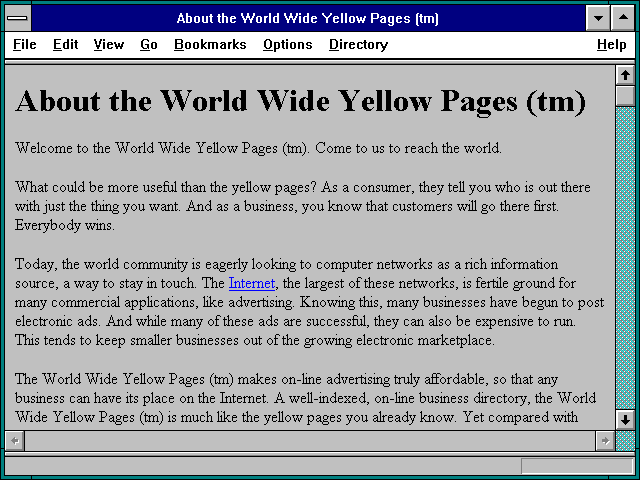The height and width of the screenshot is (480, 640).
Task: Click the horizontal scrollbar right arrow
Action: tap(605, 441)
